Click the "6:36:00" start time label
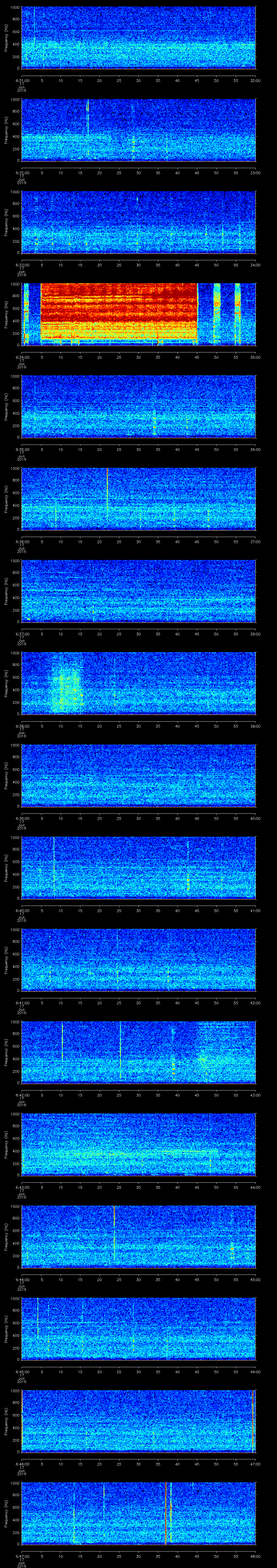Screen dimensions: 277x1568 click(22, 542)
